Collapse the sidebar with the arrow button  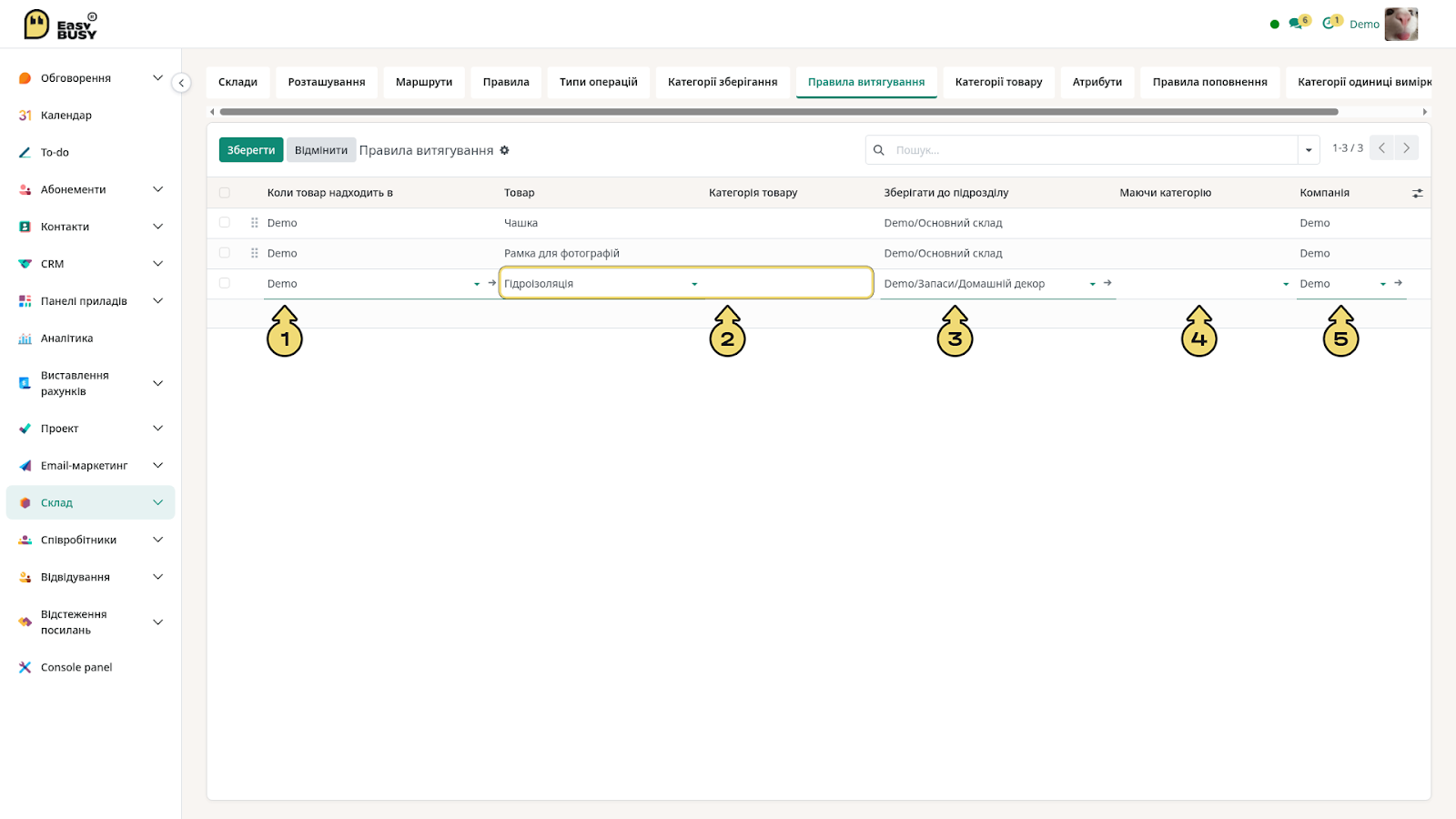[181, 83]
